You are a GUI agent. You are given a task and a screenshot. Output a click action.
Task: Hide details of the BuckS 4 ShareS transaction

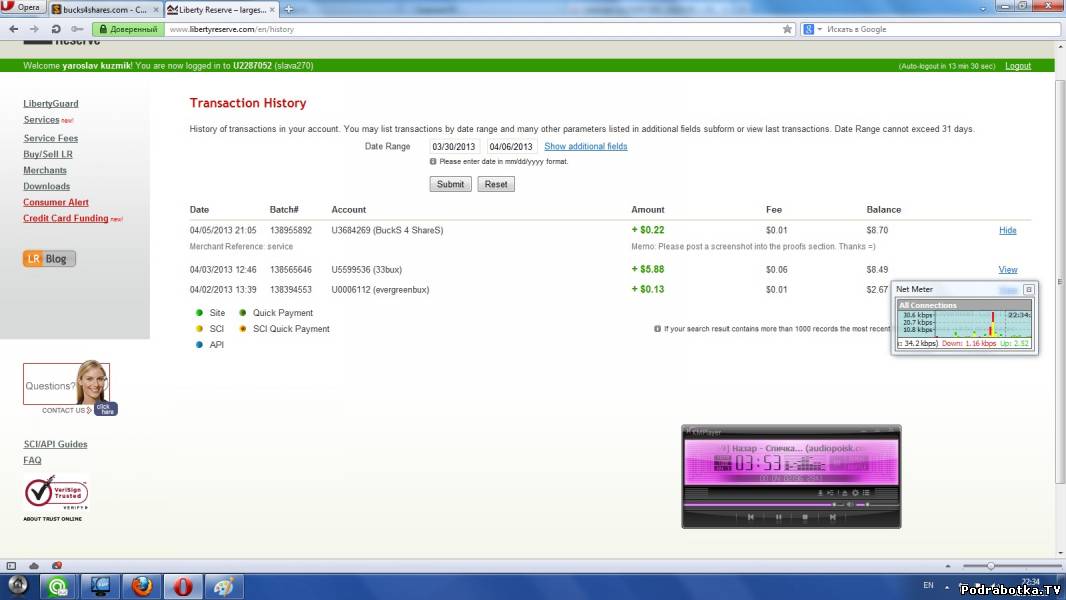tap(1007, 230)
